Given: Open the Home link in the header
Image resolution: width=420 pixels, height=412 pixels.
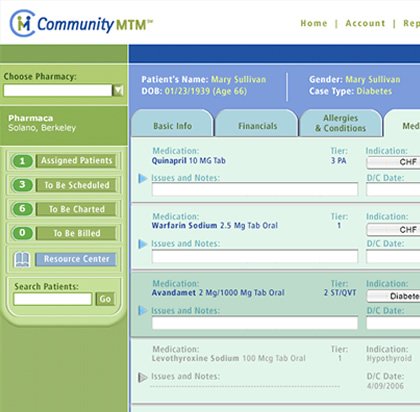Looking at the screenshot, I should click(x=314, y=23).
